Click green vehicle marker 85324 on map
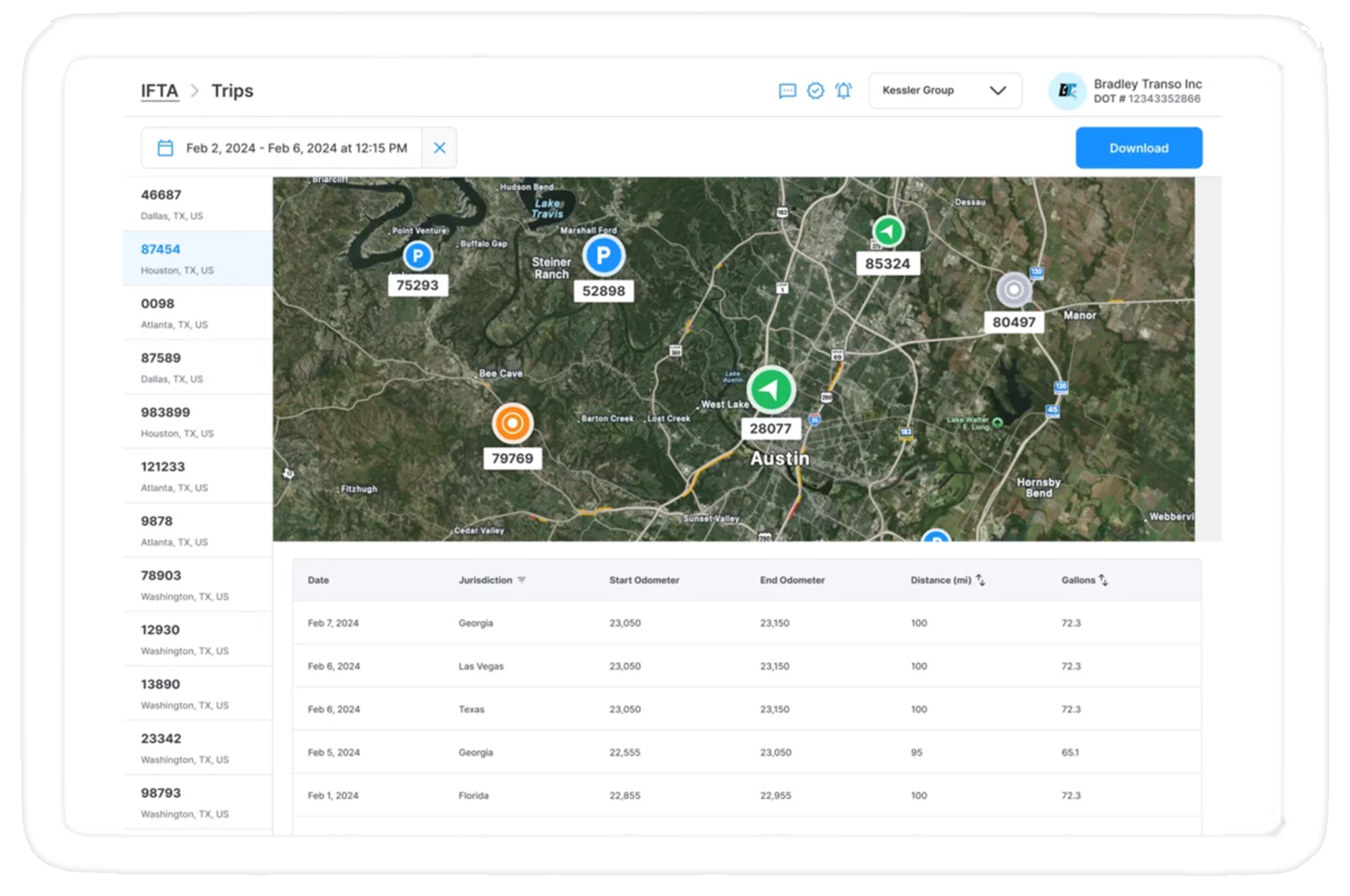 [888, 232]
